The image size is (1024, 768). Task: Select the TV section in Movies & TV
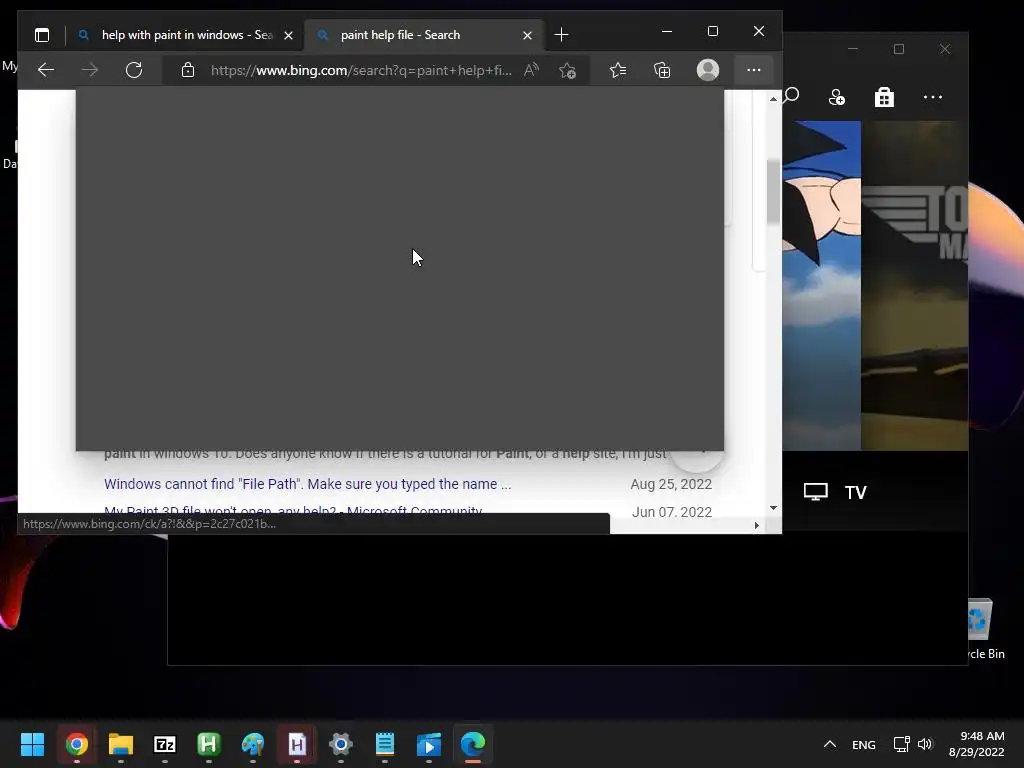[835, 492]
